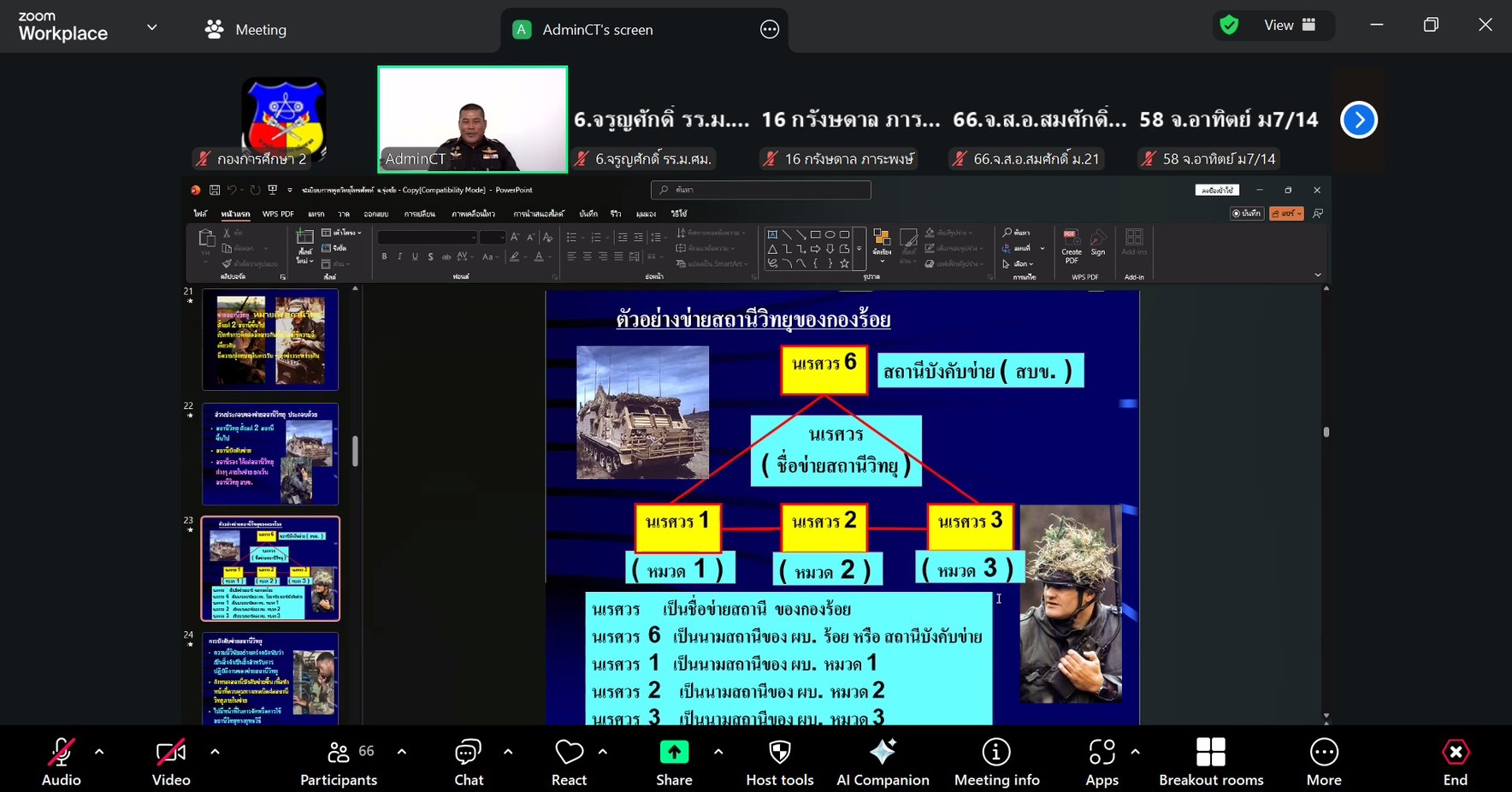Viewport: 1512px width, 792px height.
Task: Change layout with the View button
Action: pos(1289,26)
